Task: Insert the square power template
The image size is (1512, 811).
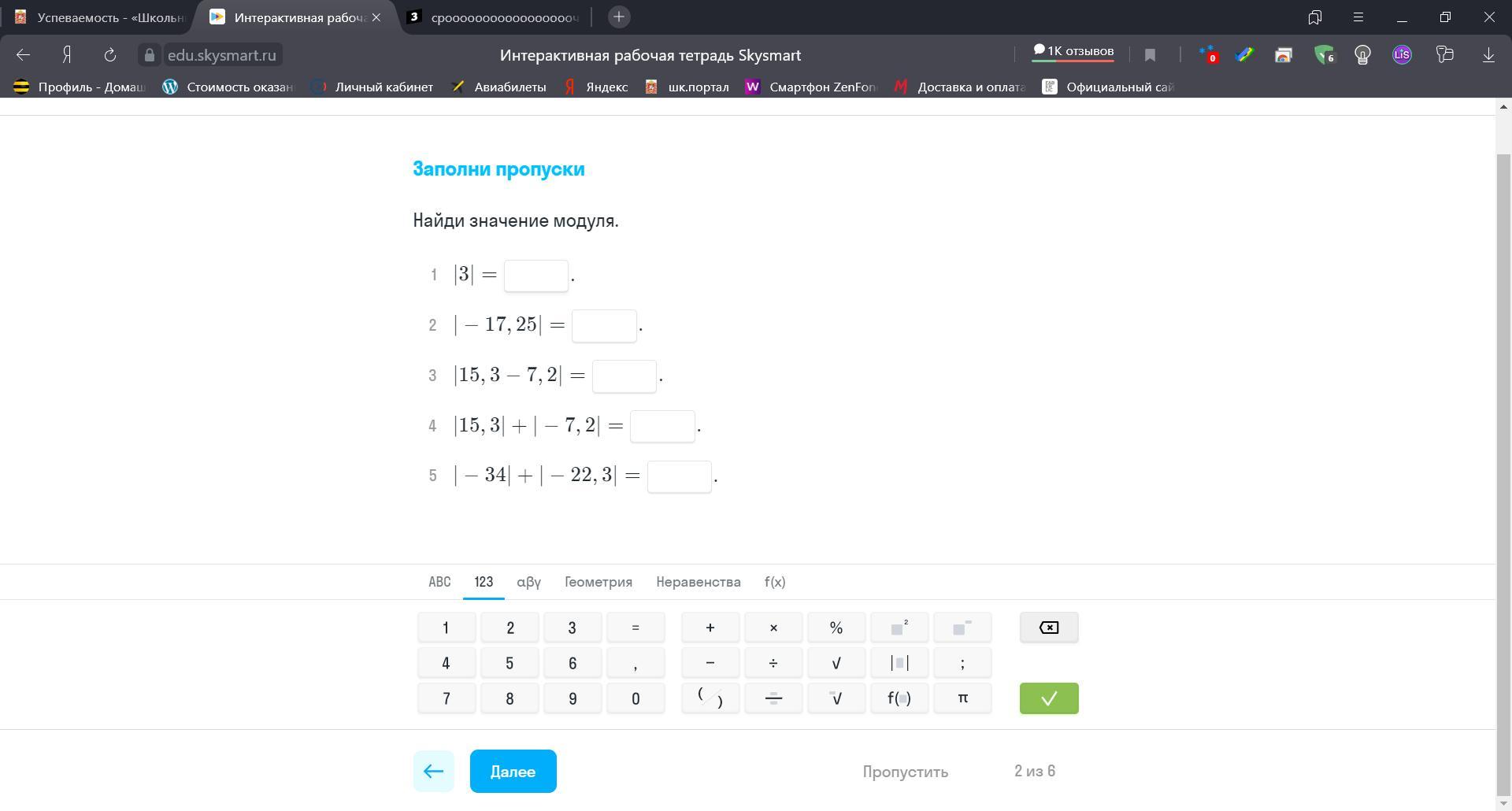Action: click(899, 628)
